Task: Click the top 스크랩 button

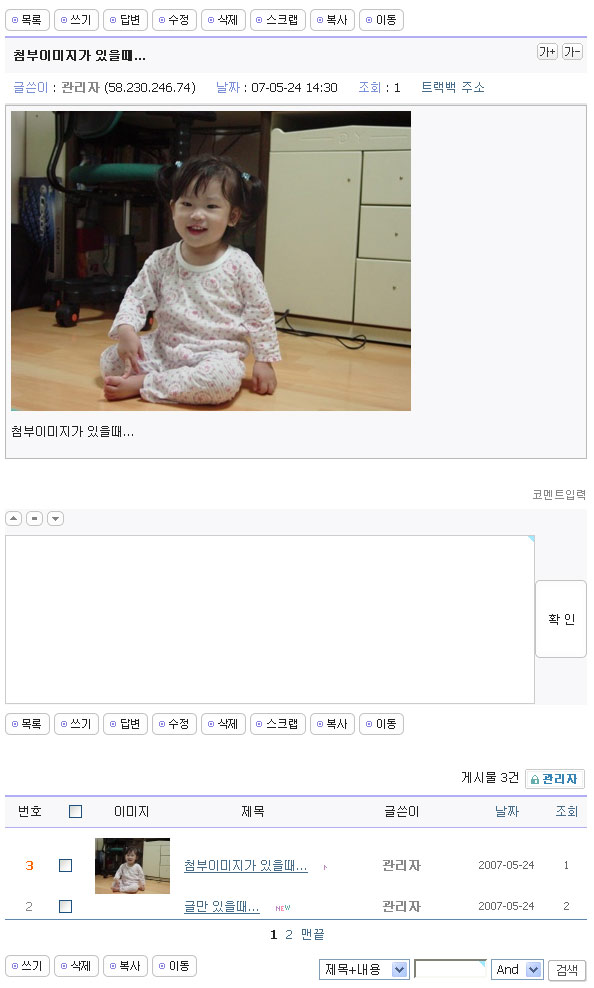Action: [278, 20]
